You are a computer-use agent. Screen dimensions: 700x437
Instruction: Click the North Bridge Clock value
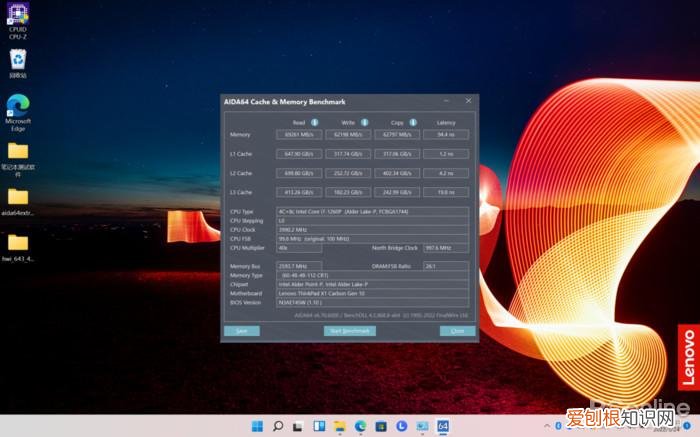point(446,248)
